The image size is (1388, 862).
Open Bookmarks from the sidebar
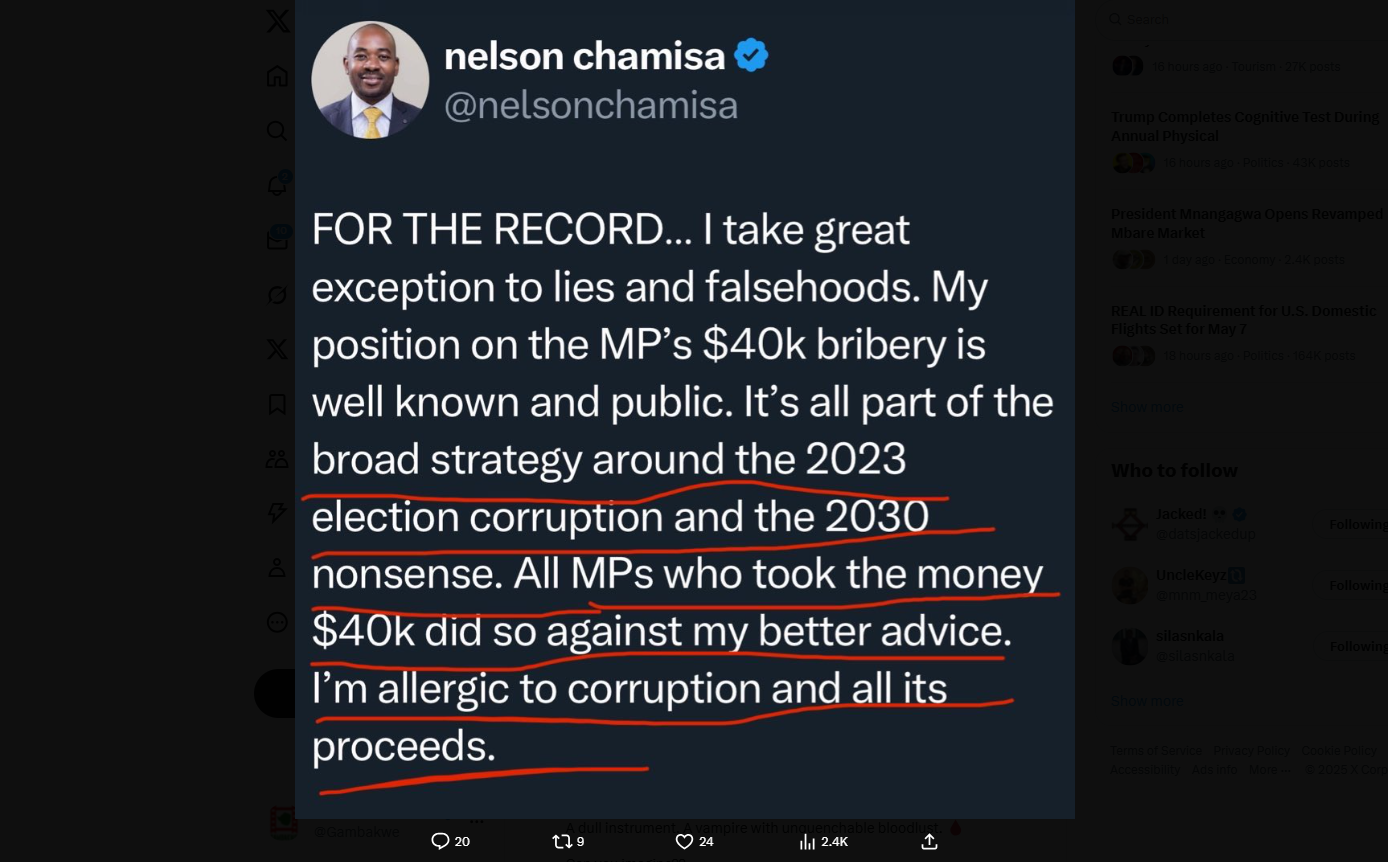277,404
